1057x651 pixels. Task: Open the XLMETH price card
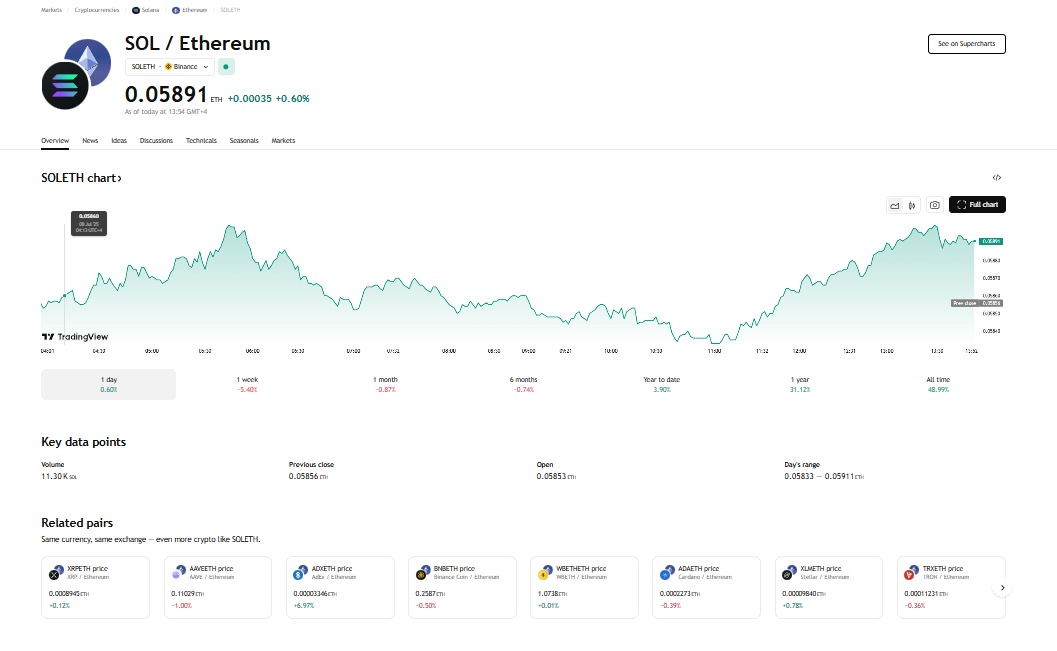pos(828,587)
